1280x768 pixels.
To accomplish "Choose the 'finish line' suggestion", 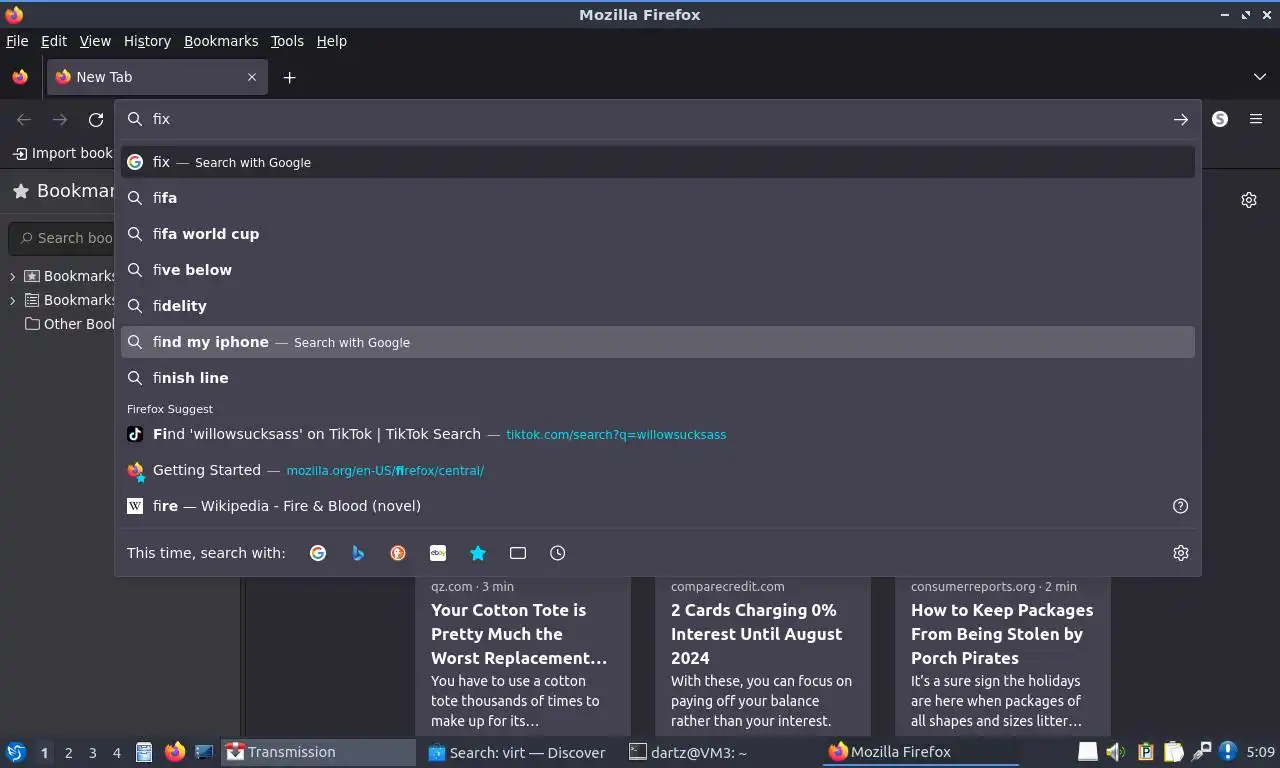I will tap(658, 378).
